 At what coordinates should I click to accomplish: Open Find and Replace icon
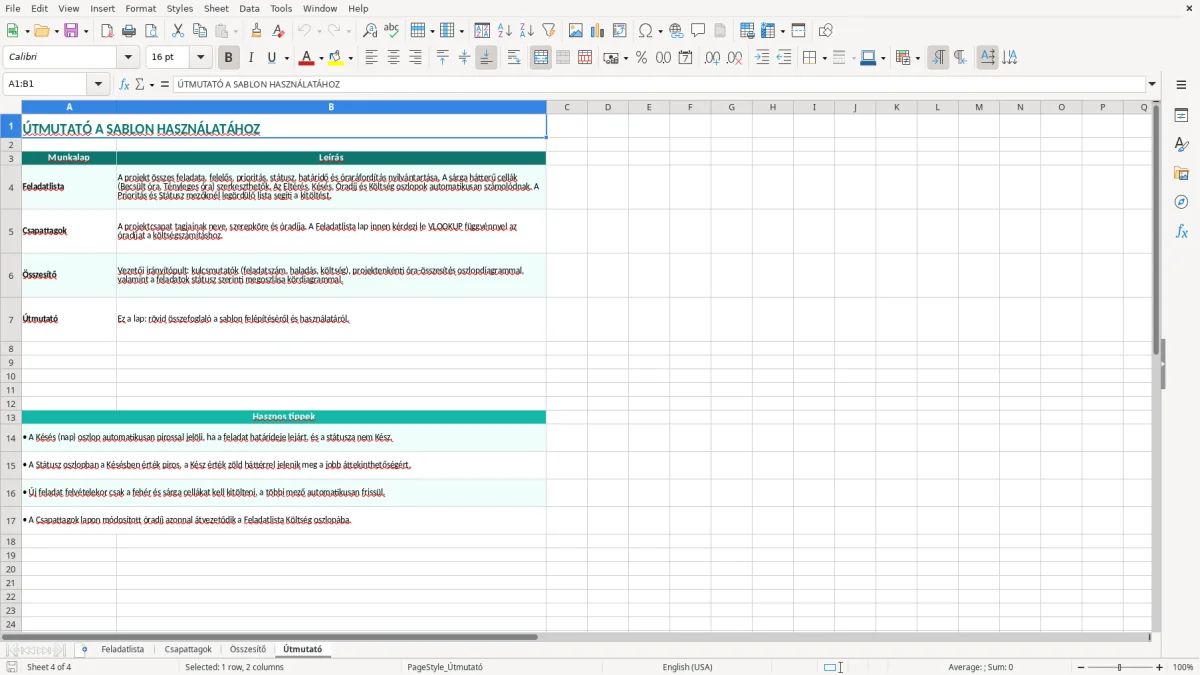coord(370,31)
